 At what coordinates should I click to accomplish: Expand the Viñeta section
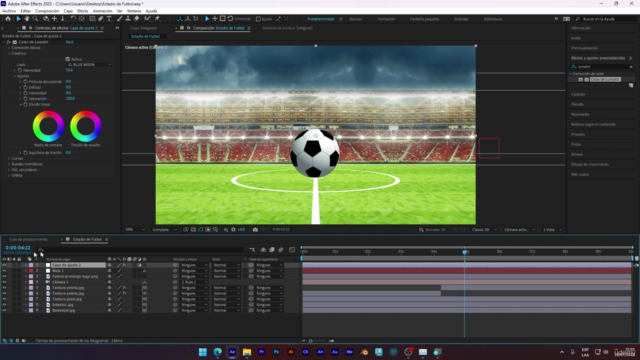[x=9, y=176]
